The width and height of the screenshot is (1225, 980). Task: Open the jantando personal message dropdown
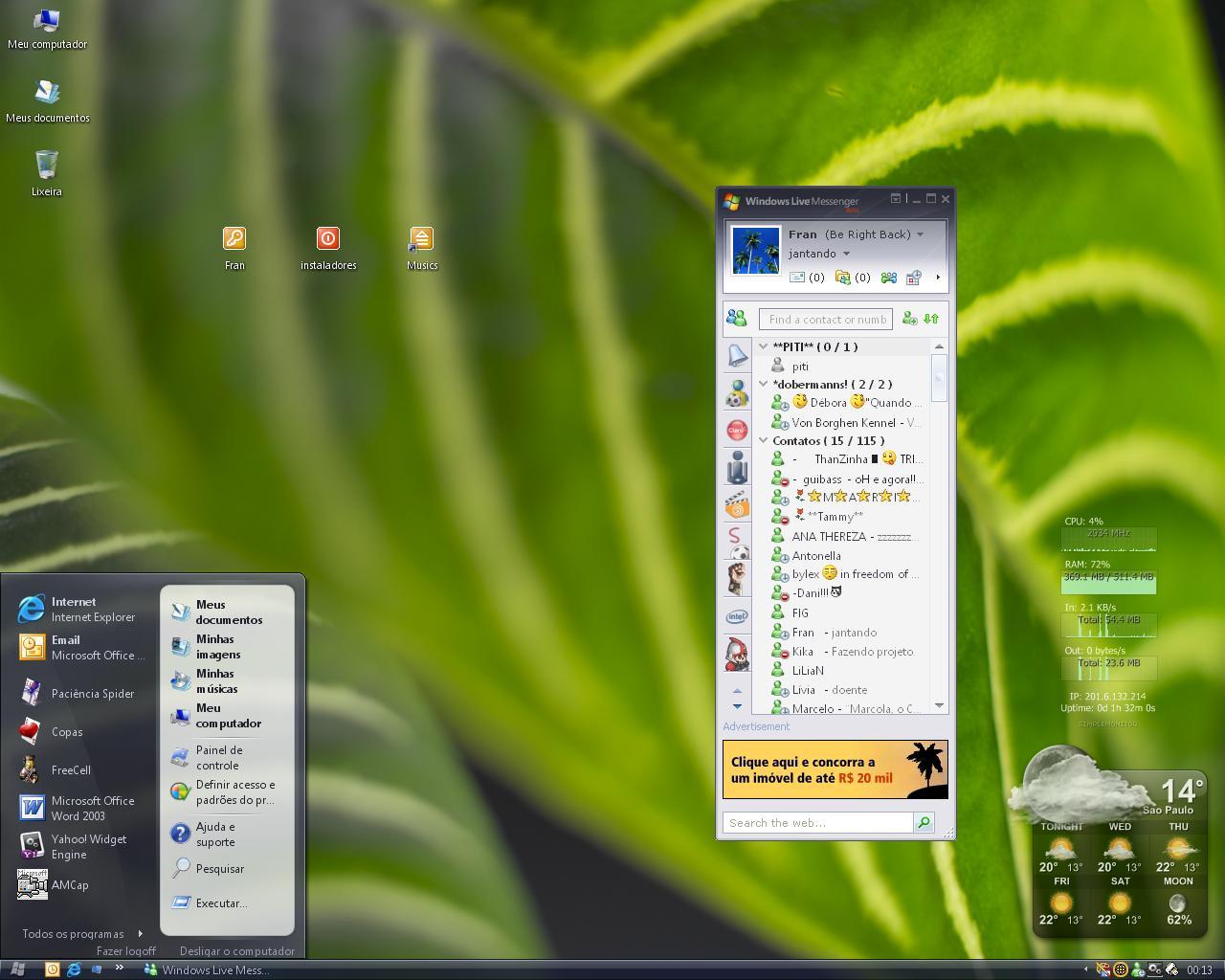(846, 254)
